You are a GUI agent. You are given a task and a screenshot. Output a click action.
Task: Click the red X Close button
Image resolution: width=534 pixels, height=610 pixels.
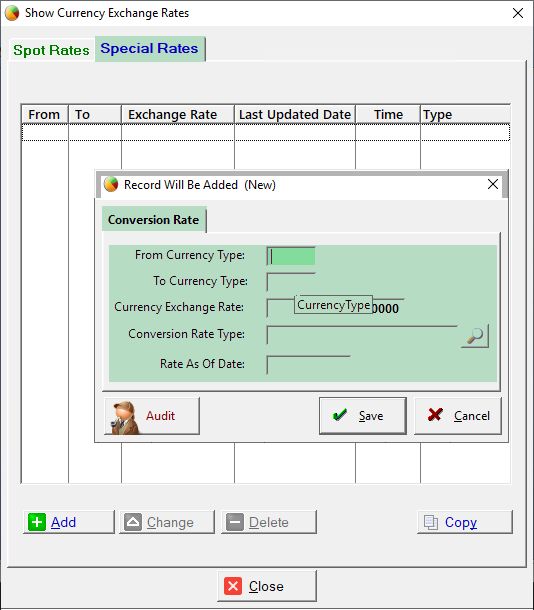(x=267, y=586)
